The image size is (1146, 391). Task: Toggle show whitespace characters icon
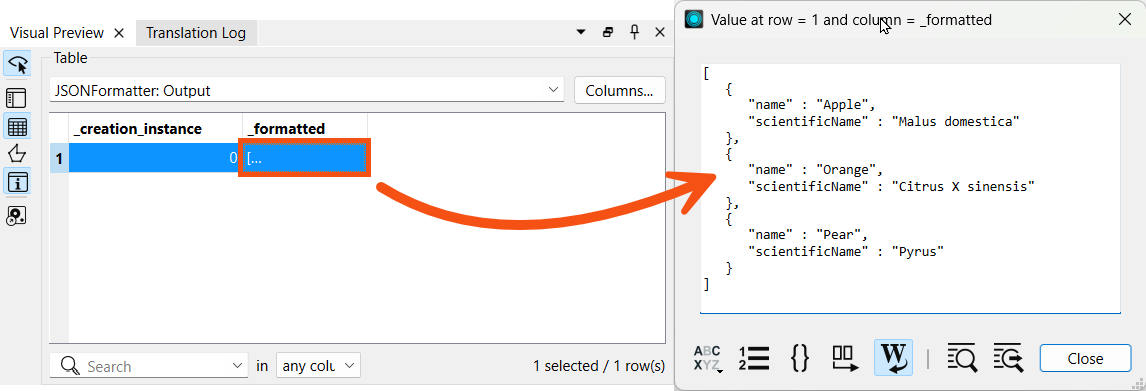point(846,358)
